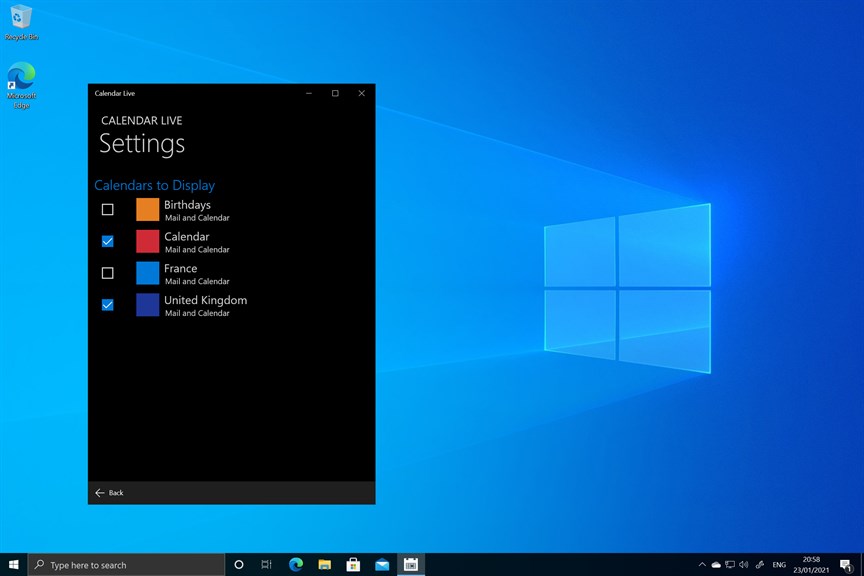Open the Mail app from the taskbar
This screenshot has height=576, width=864.
point(382,564)
